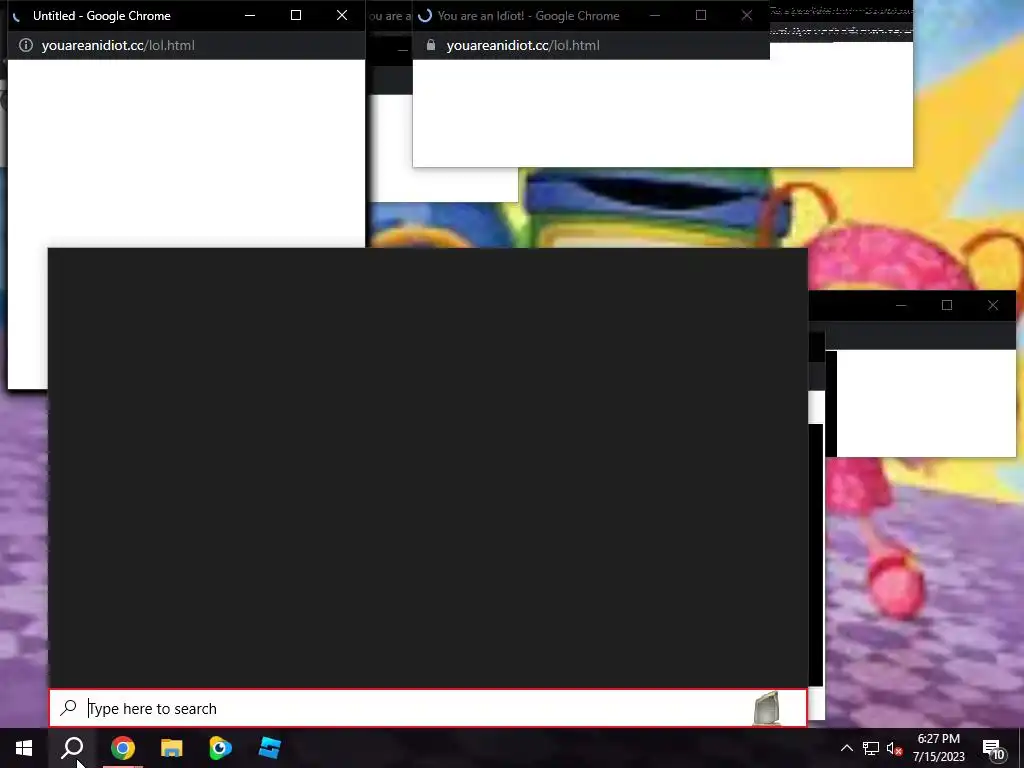Open the Windows Start menu
The image size is (1024, 768).
[x=24, y=748]
